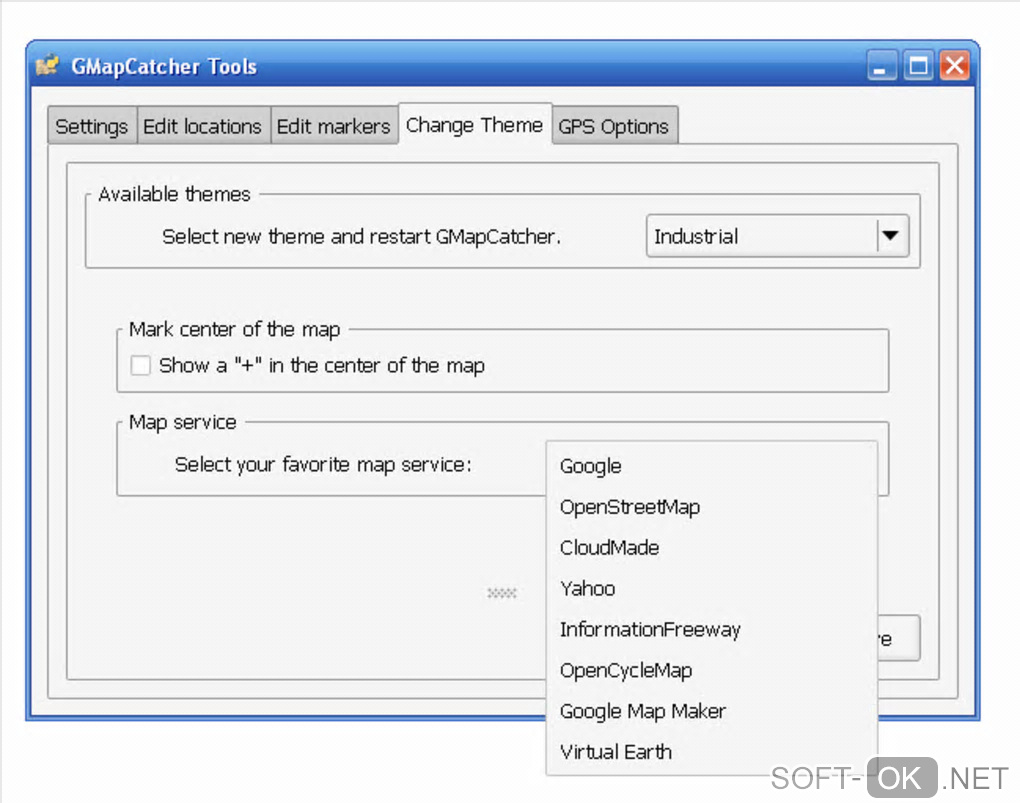Select the Change Theme tab
Image resolution: width=1020 pixels, height=803 pixels.
474,125
